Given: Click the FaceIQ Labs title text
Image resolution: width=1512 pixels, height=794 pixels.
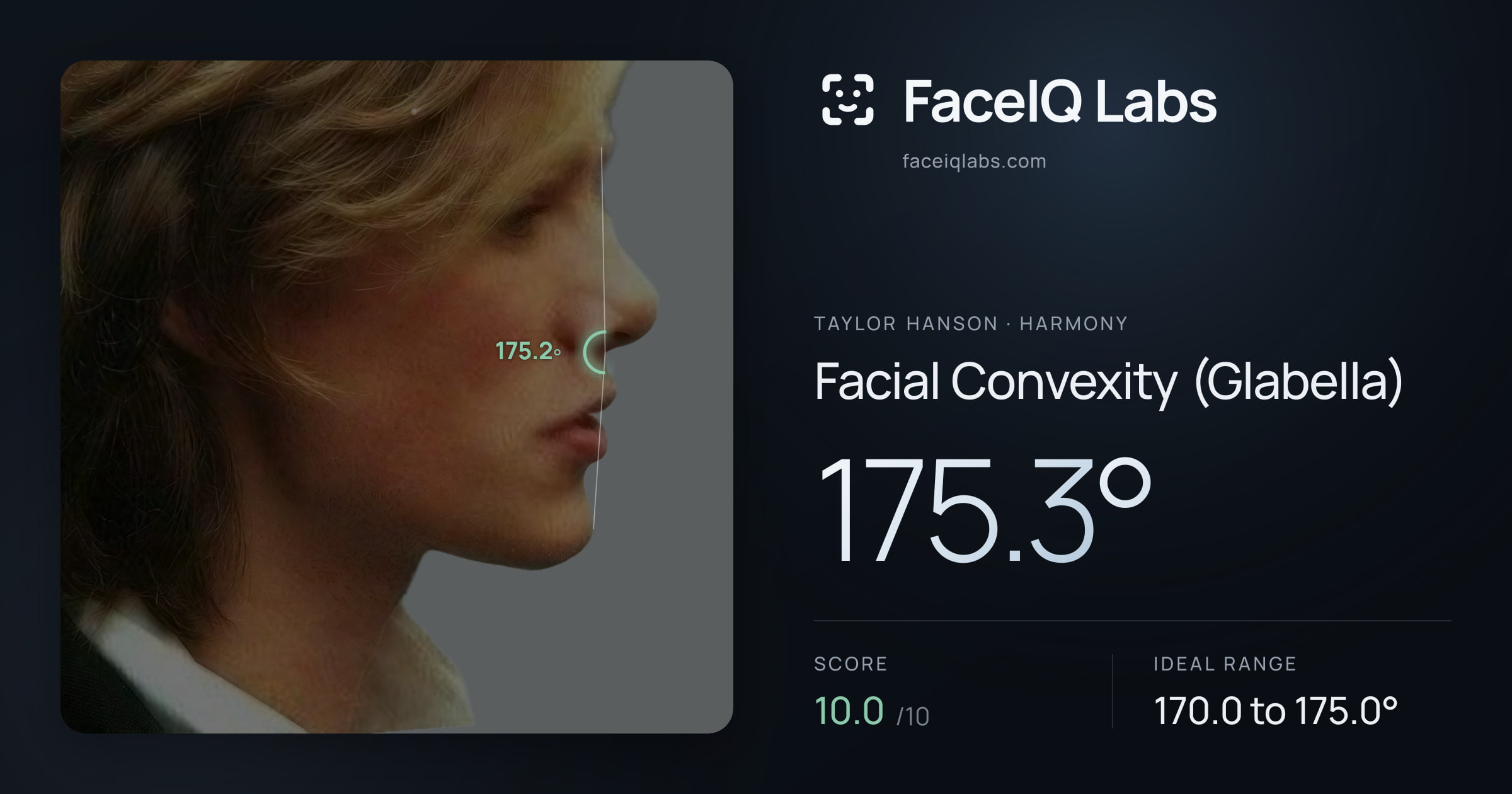Looking at the screenshot, I should [x=1060, y=101].
